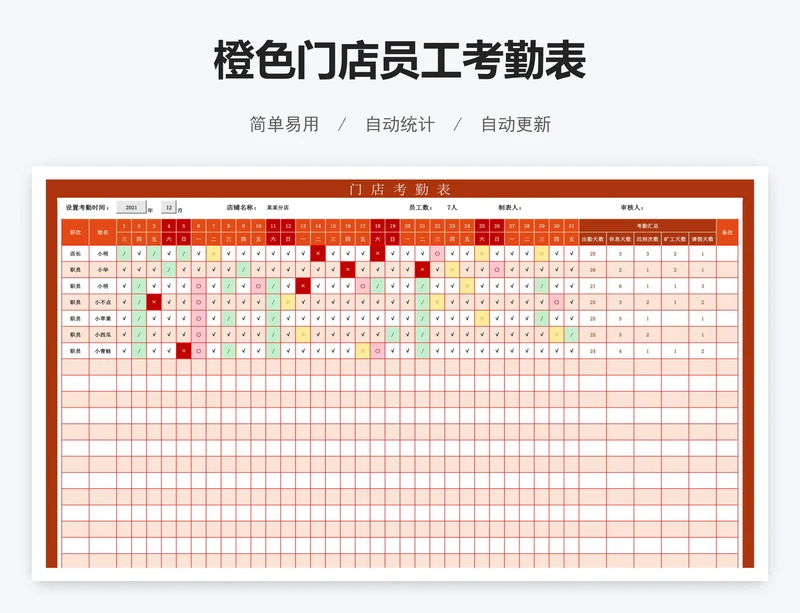800x613 pixels.
Task: Select the 职位 column header
Action: pyautogui.click(x=75, y=232)
